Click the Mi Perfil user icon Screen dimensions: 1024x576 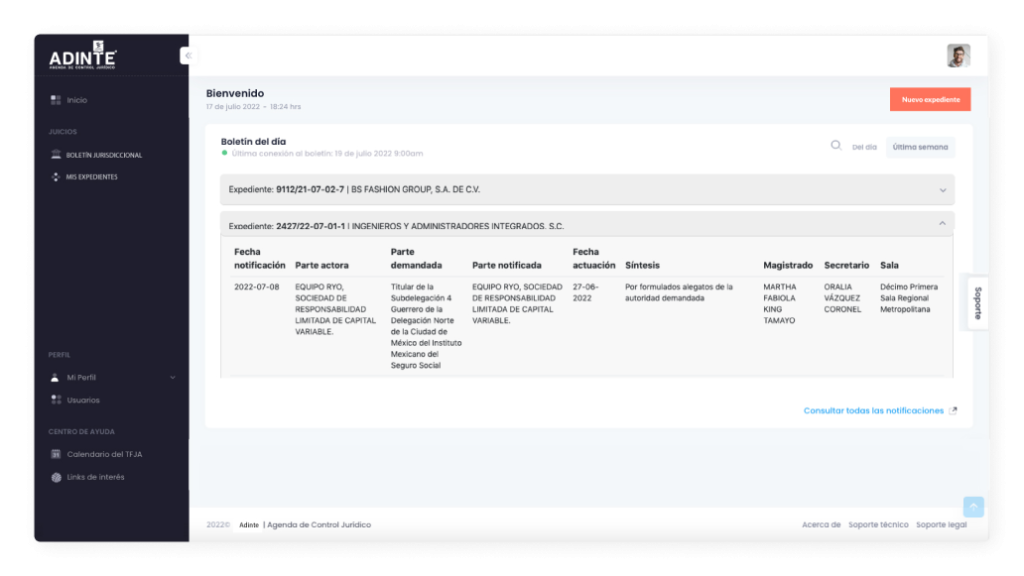[x=54, y=377]
